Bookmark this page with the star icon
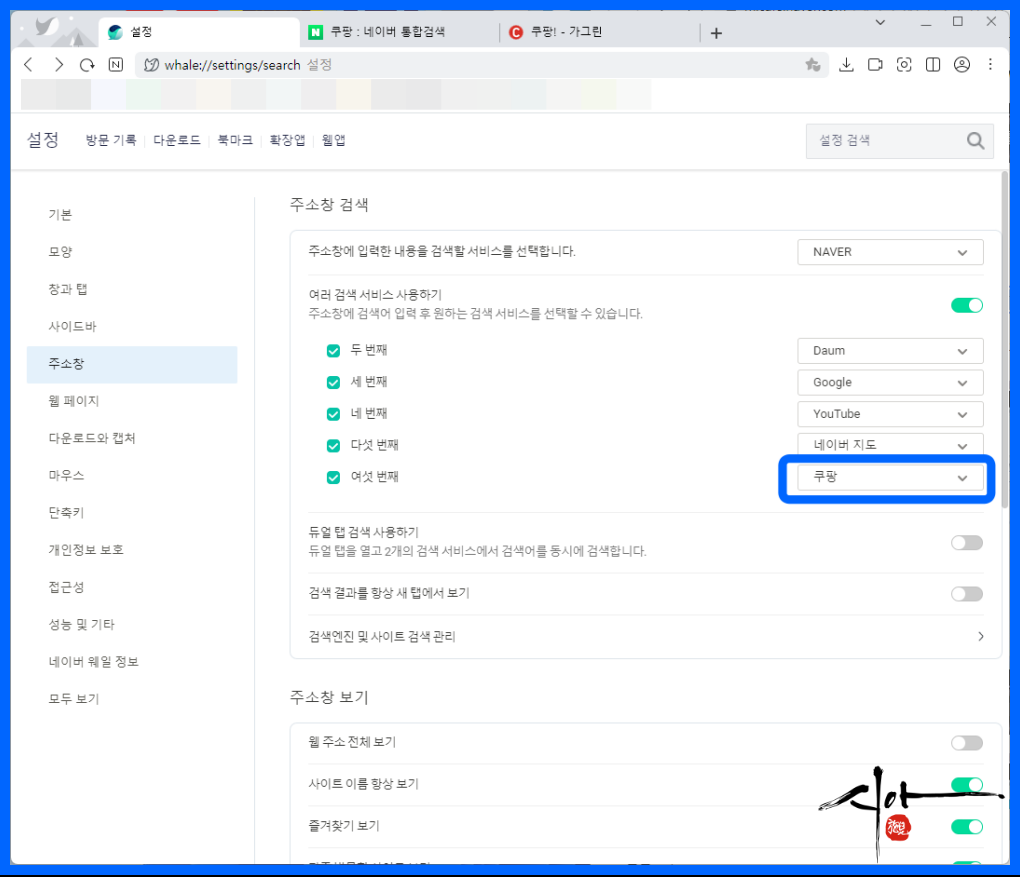The height and width of the screenshot is (877, 1020). pyautogui.click(x=812, y=64)
